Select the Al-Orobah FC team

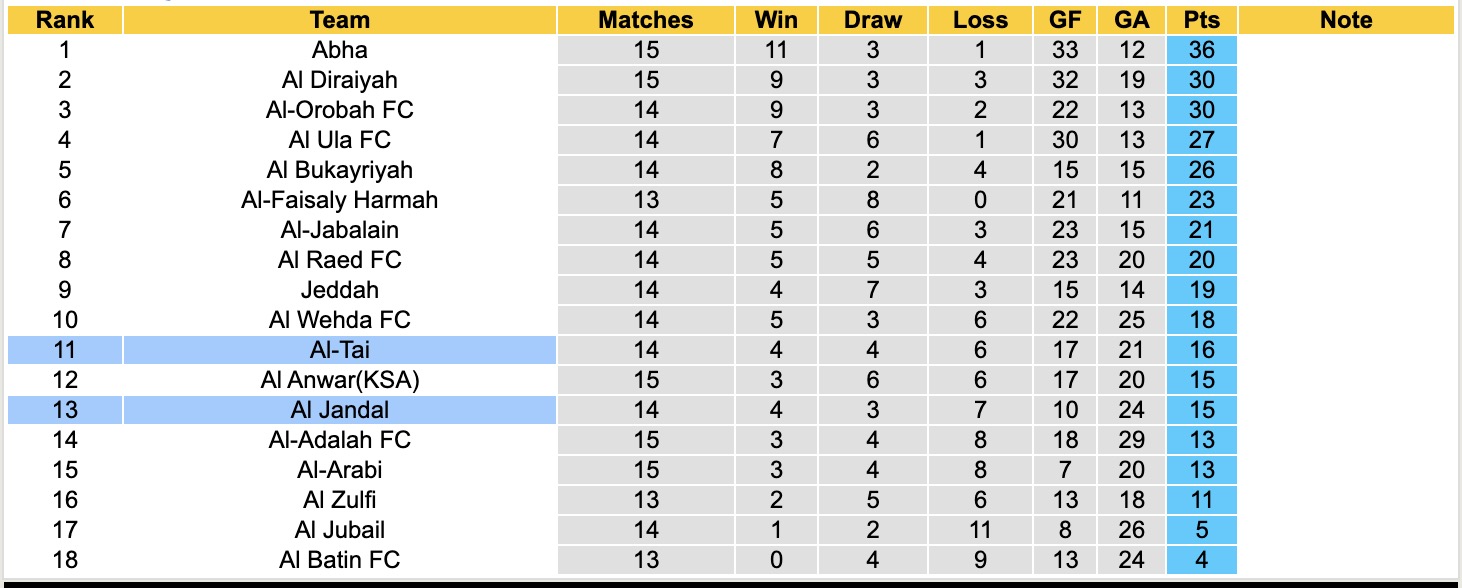(339, 110)
